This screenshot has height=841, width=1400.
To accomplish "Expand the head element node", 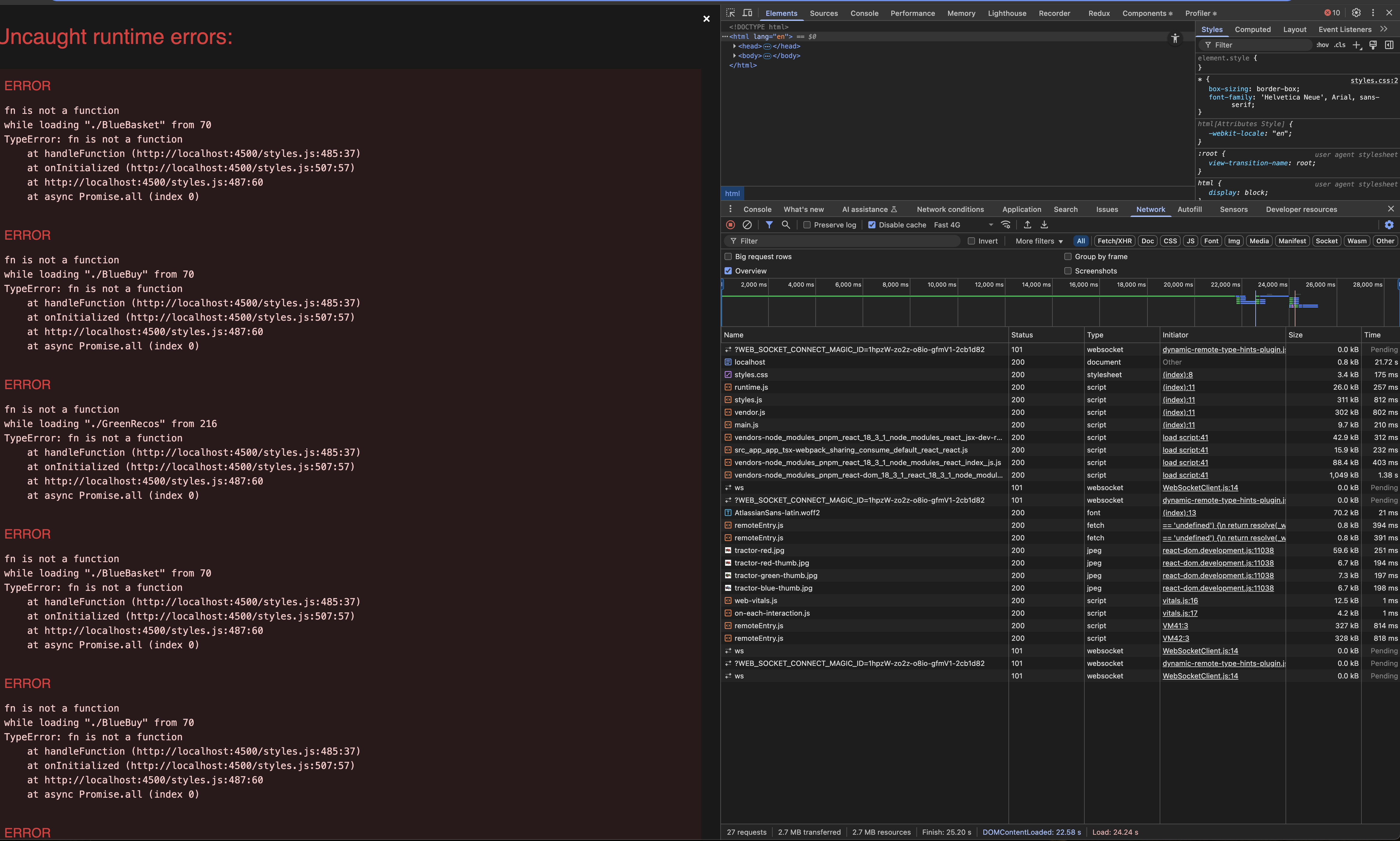I will (x=735, y=46).
